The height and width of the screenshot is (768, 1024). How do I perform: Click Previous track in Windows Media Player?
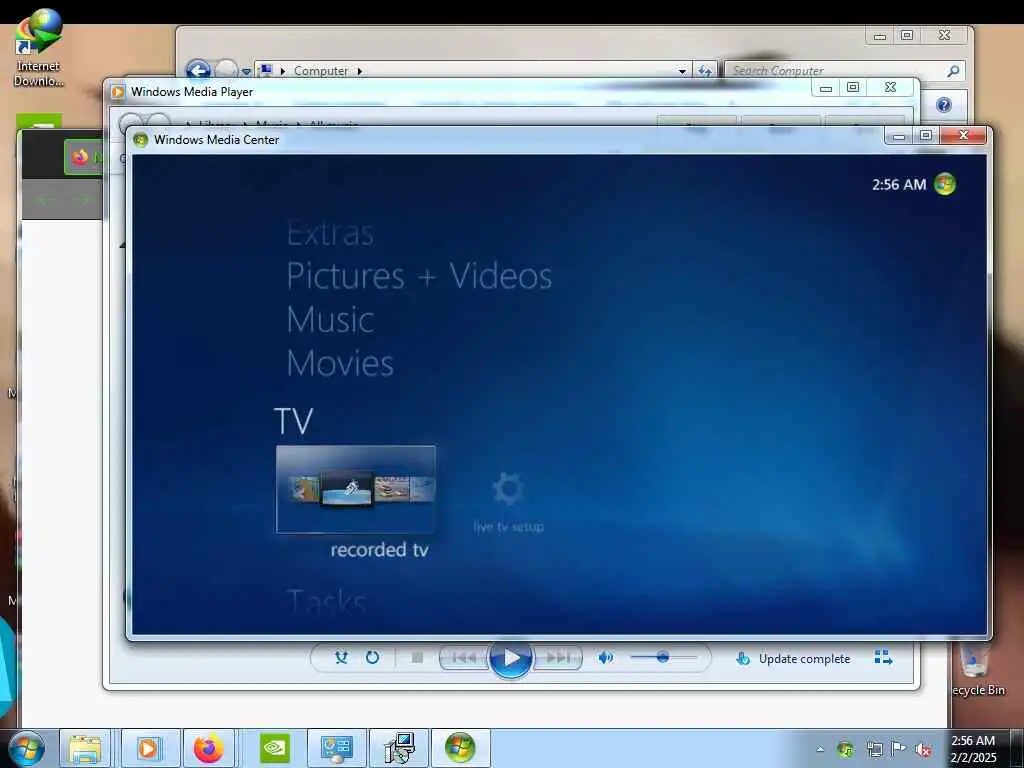(x=464, y=658)
